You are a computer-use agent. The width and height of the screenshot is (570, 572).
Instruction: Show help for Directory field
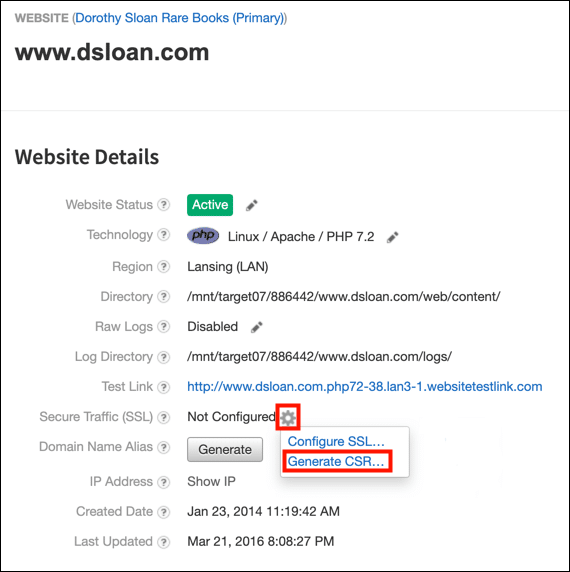pos(163,297)
